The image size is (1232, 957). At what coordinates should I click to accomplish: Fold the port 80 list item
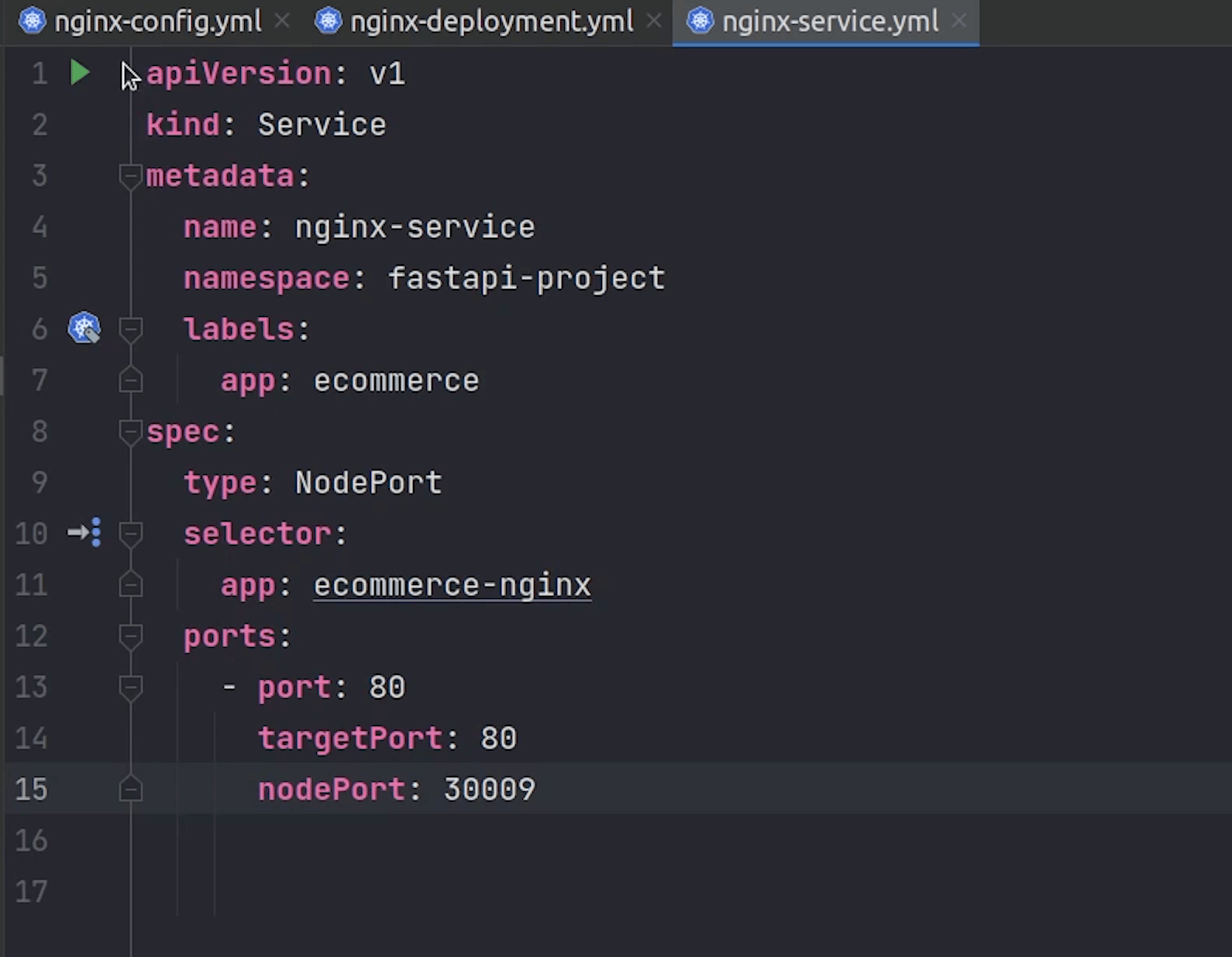point(130,687)
